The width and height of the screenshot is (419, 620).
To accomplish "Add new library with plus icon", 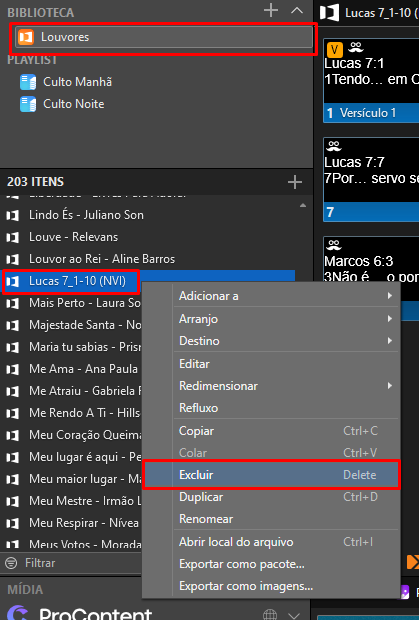I will click(x=271, y=10).
